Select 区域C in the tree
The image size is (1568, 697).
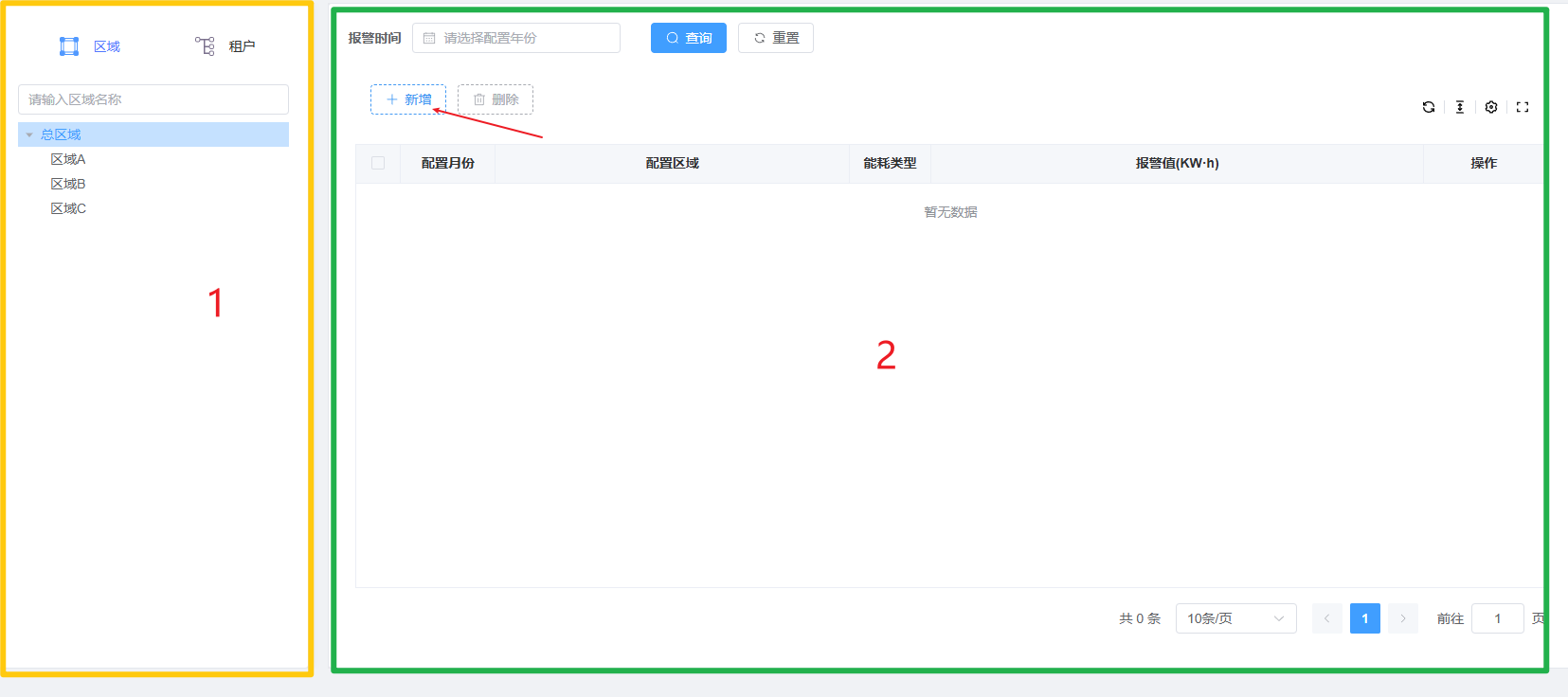point(68,208)
